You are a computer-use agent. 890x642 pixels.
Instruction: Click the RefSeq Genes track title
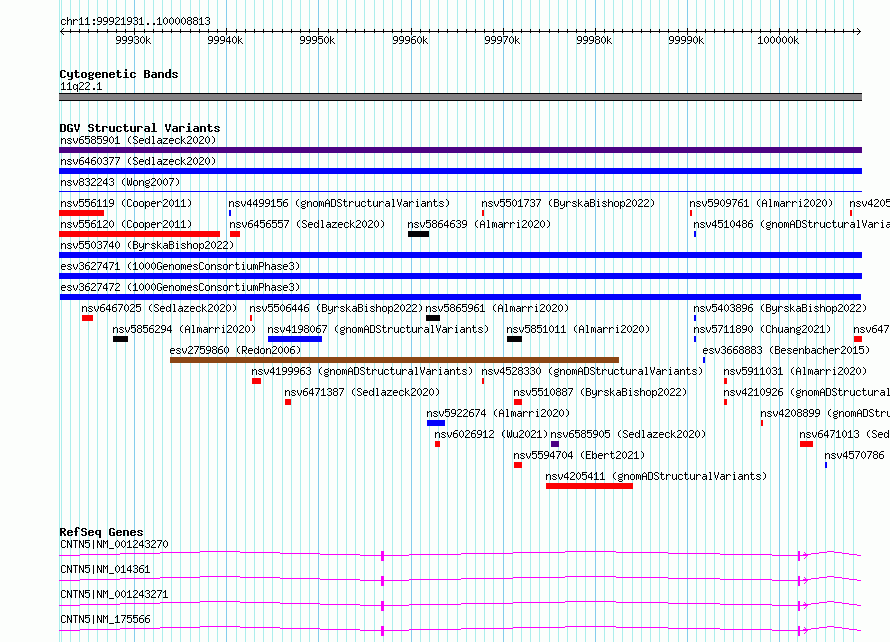click(x=101, y=532)
